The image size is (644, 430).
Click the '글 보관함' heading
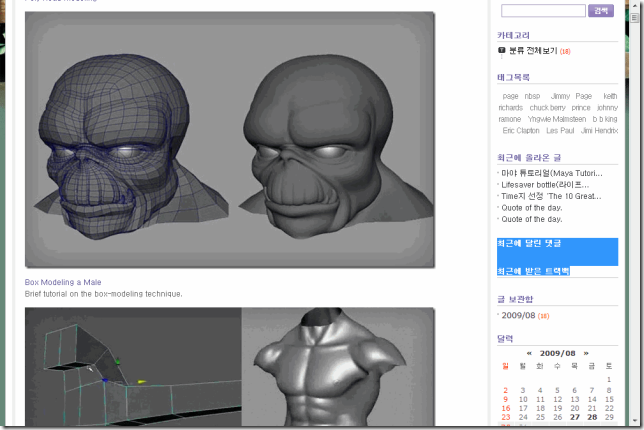(515, 299)
